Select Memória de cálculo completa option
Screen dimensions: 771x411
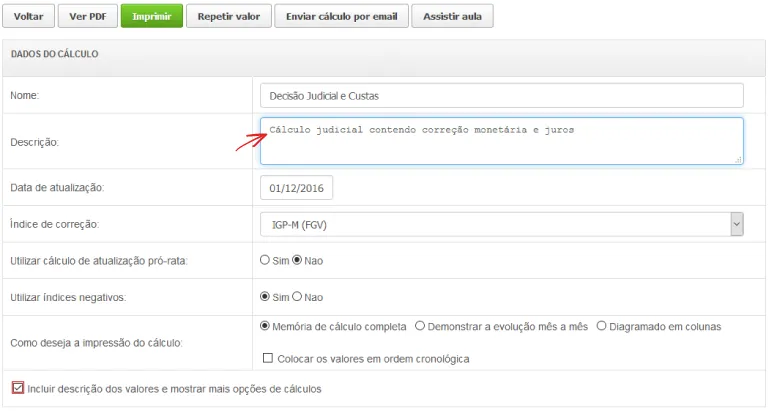265,326
